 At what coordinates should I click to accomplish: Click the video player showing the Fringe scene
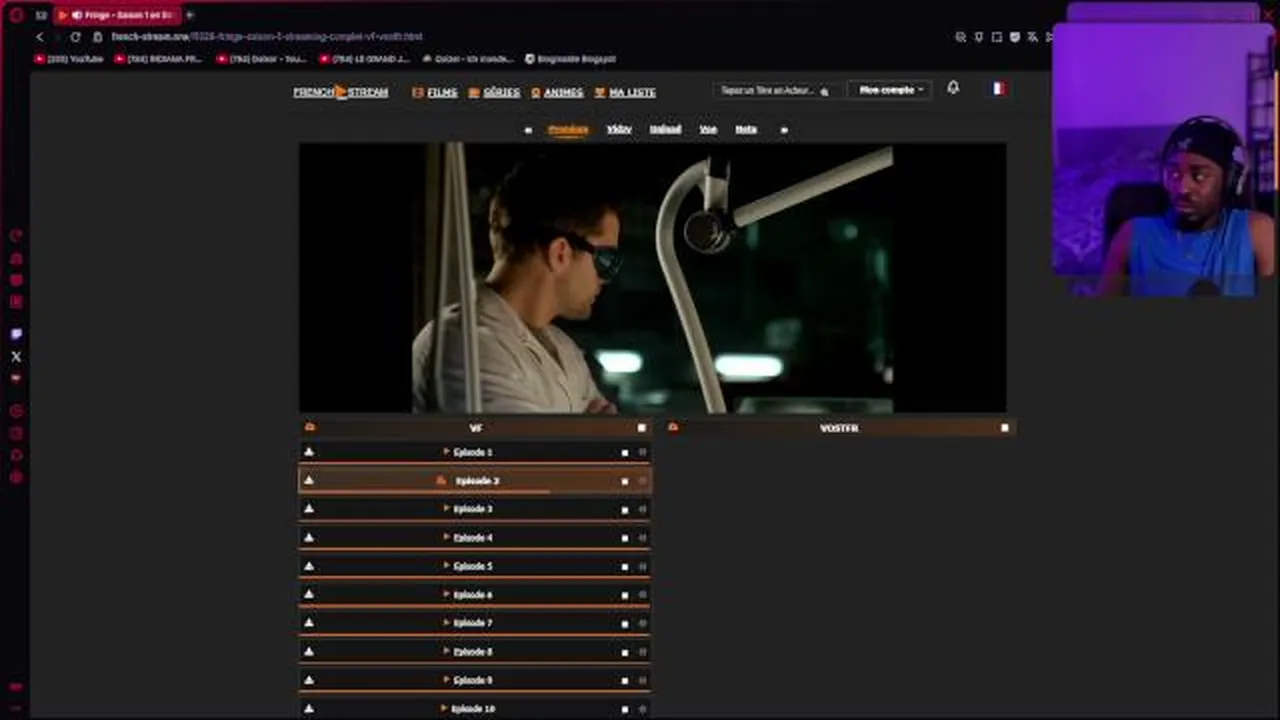652,277
